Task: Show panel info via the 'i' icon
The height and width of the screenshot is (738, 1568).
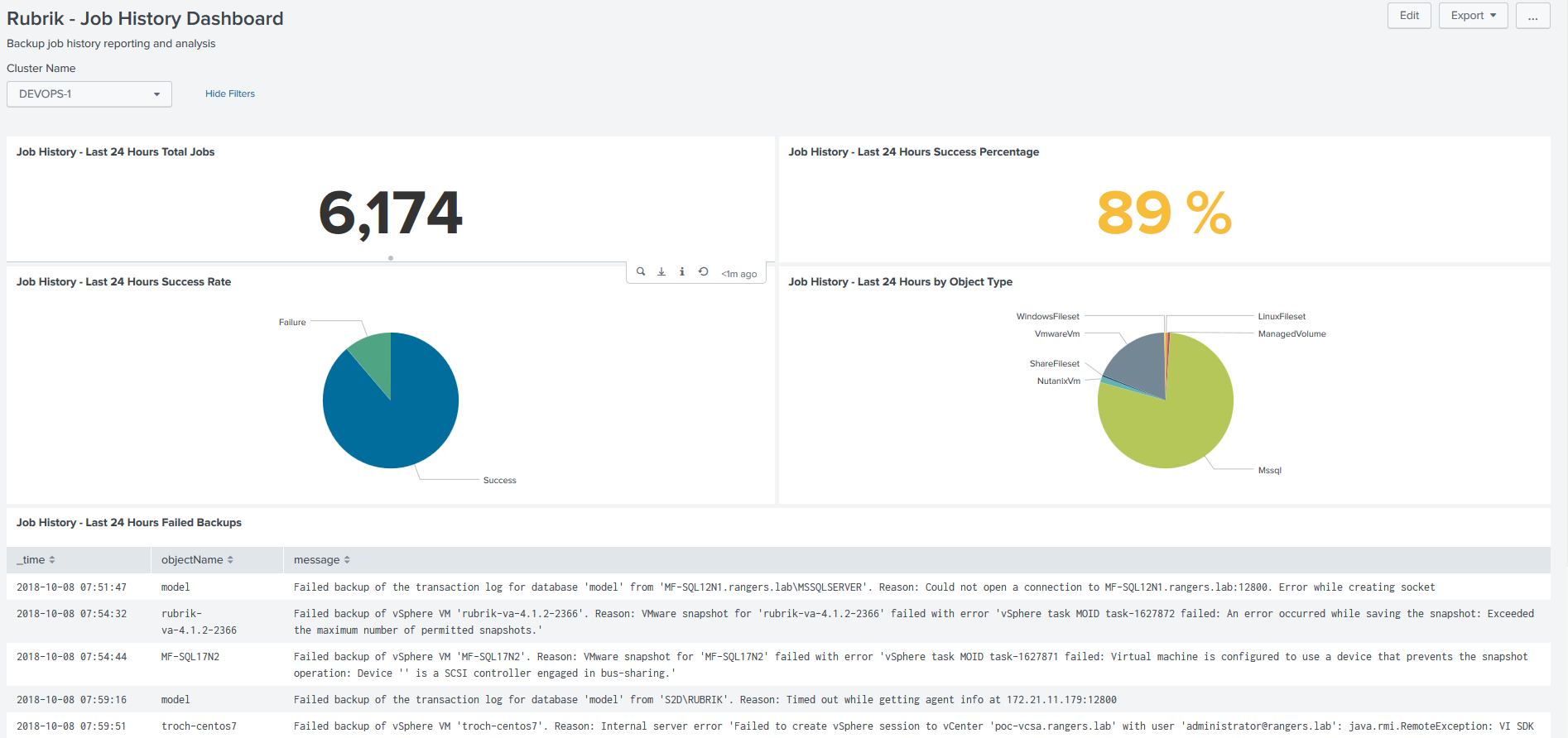Action: 682,271
